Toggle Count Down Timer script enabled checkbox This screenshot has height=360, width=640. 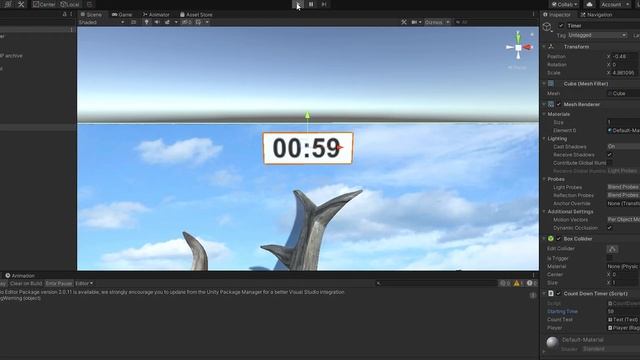[559, 293]
